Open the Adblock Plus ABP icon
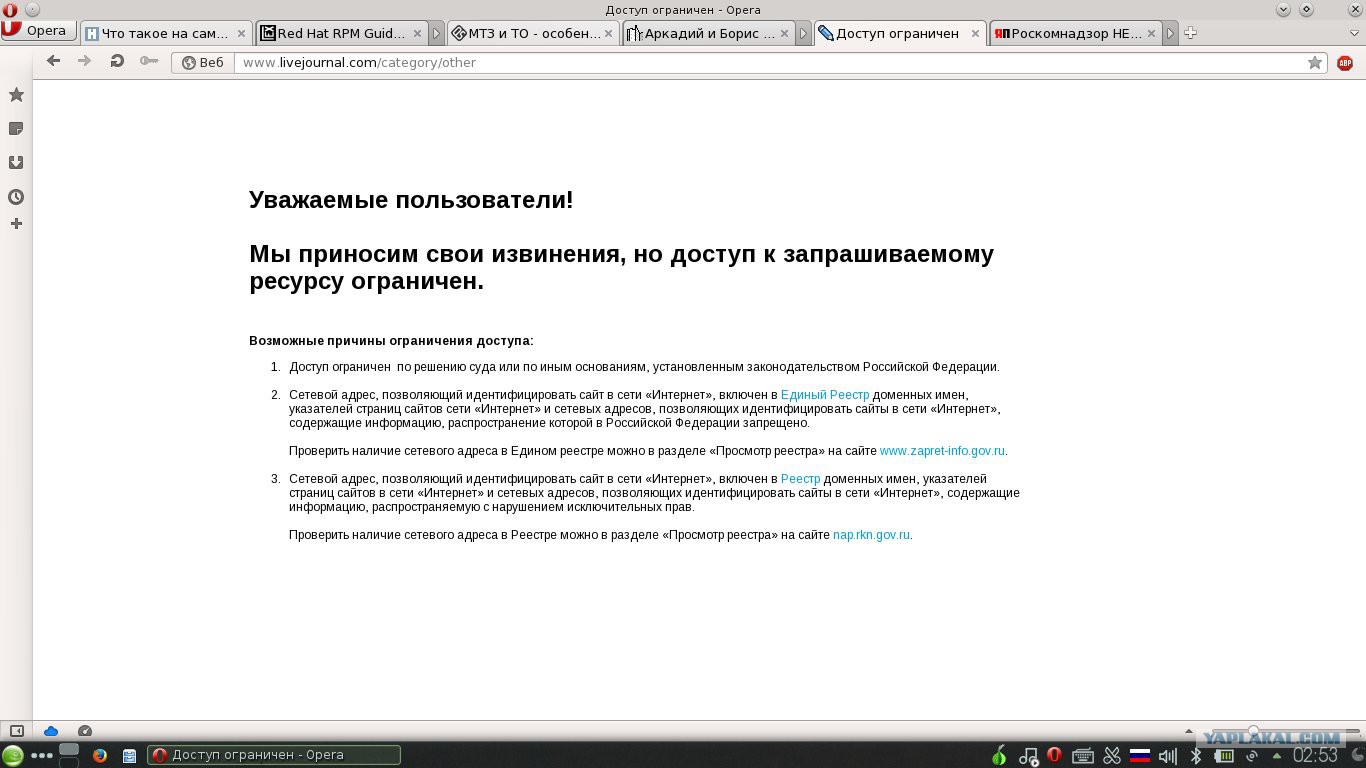 click(1345, 63)
